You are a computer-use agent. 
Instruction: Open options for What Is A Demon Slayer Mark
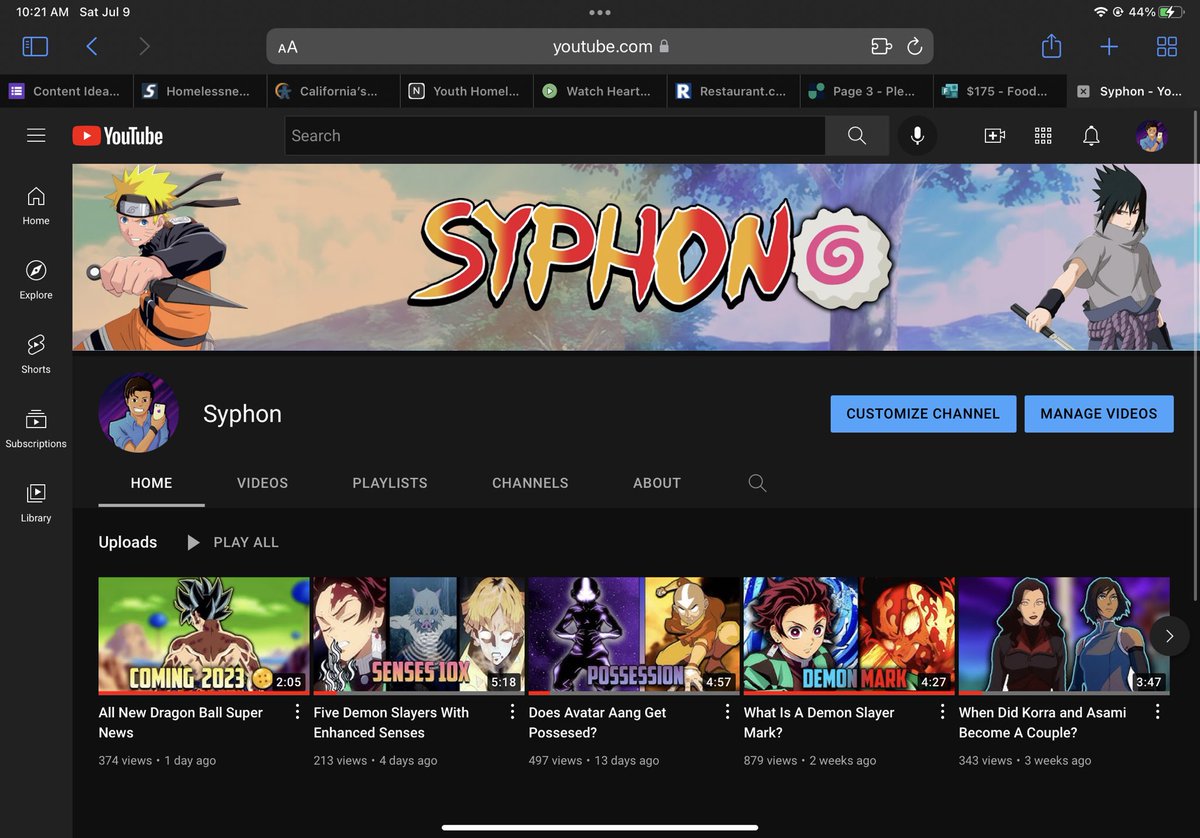coord(942,712)
